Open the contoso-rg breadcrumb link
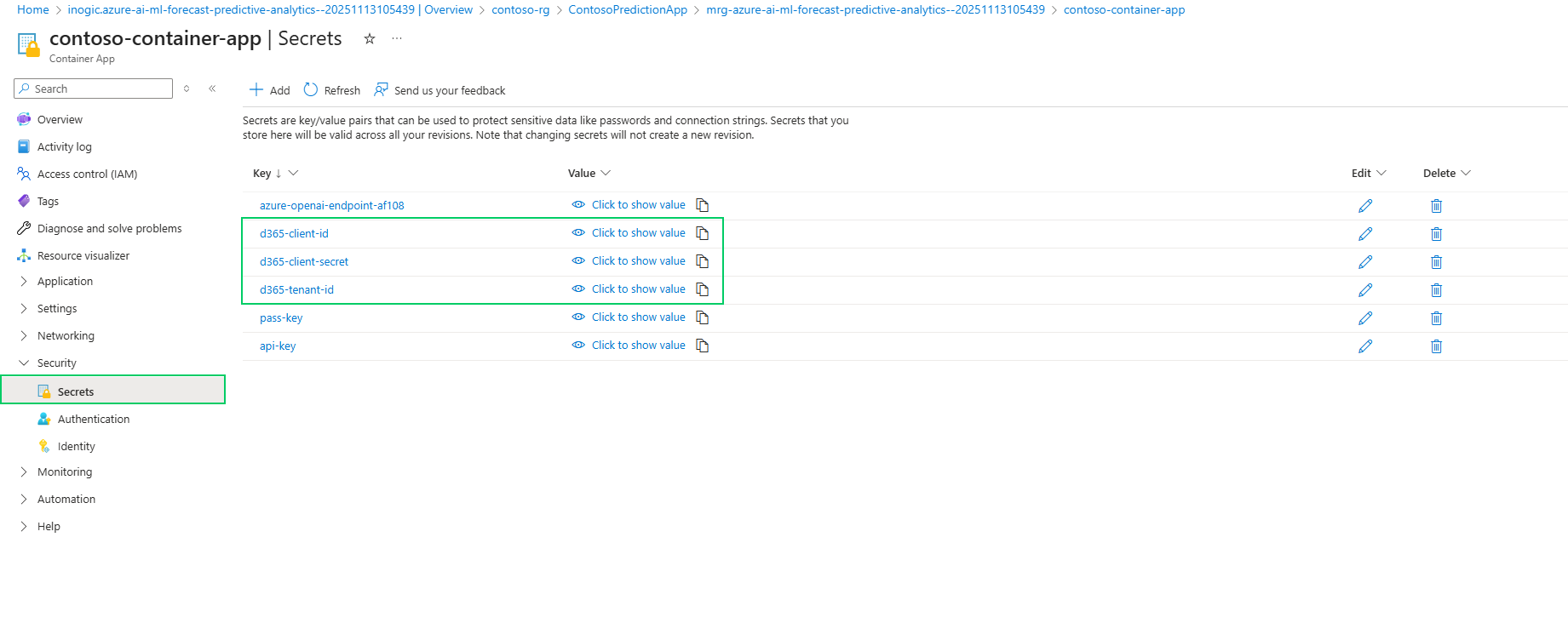Image resolution: width=1568 pixels, height=640 pixels. pyautogui.click(x=520, y=10)
